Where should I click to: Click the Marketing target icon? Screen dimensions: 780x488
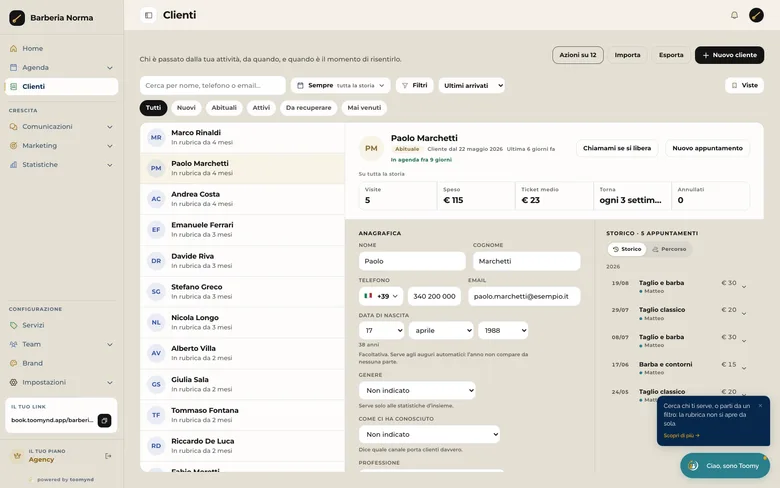13,146
